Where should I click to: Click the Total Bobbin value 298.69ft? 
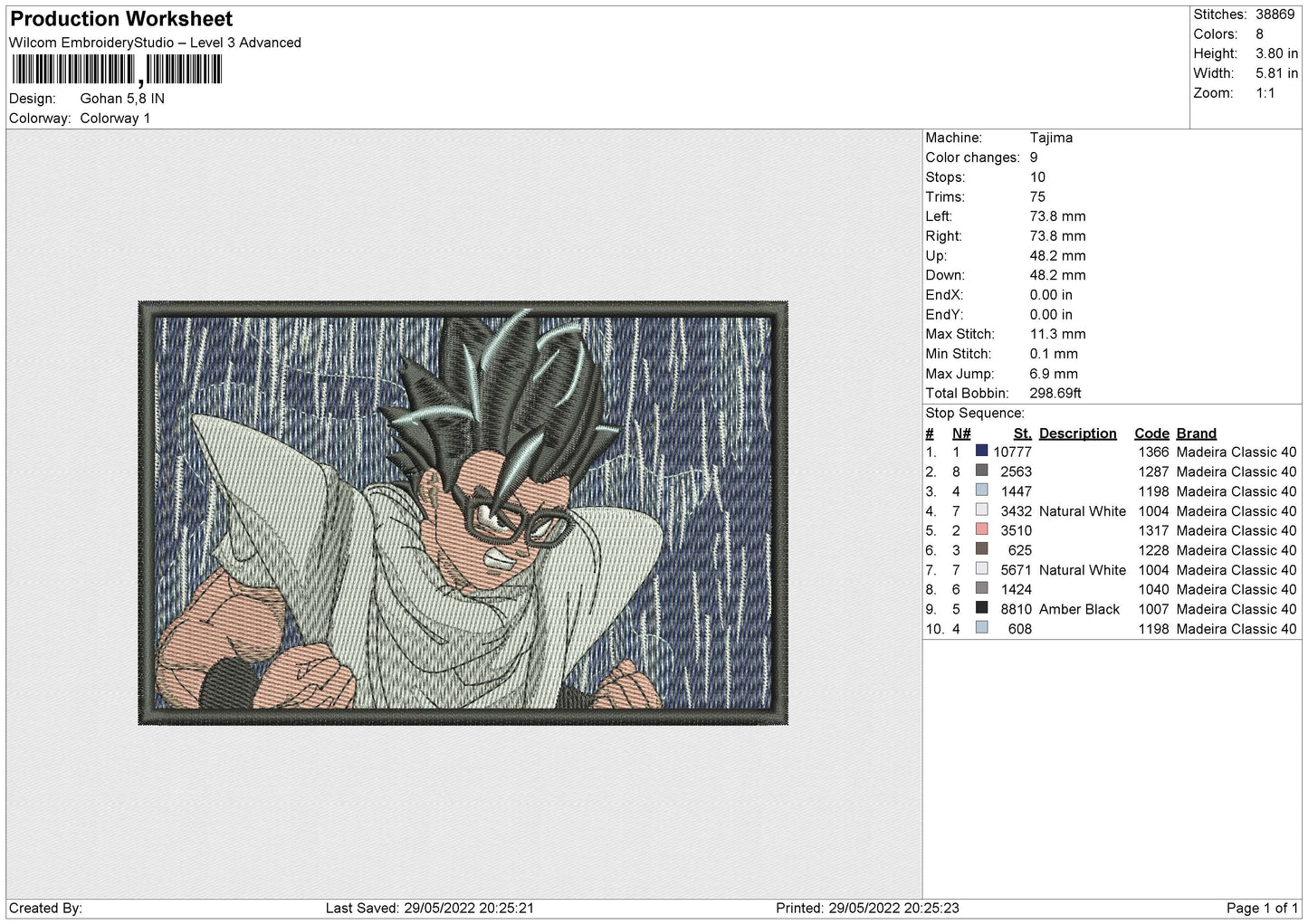pyautogui.click(x=1055, y=394)
